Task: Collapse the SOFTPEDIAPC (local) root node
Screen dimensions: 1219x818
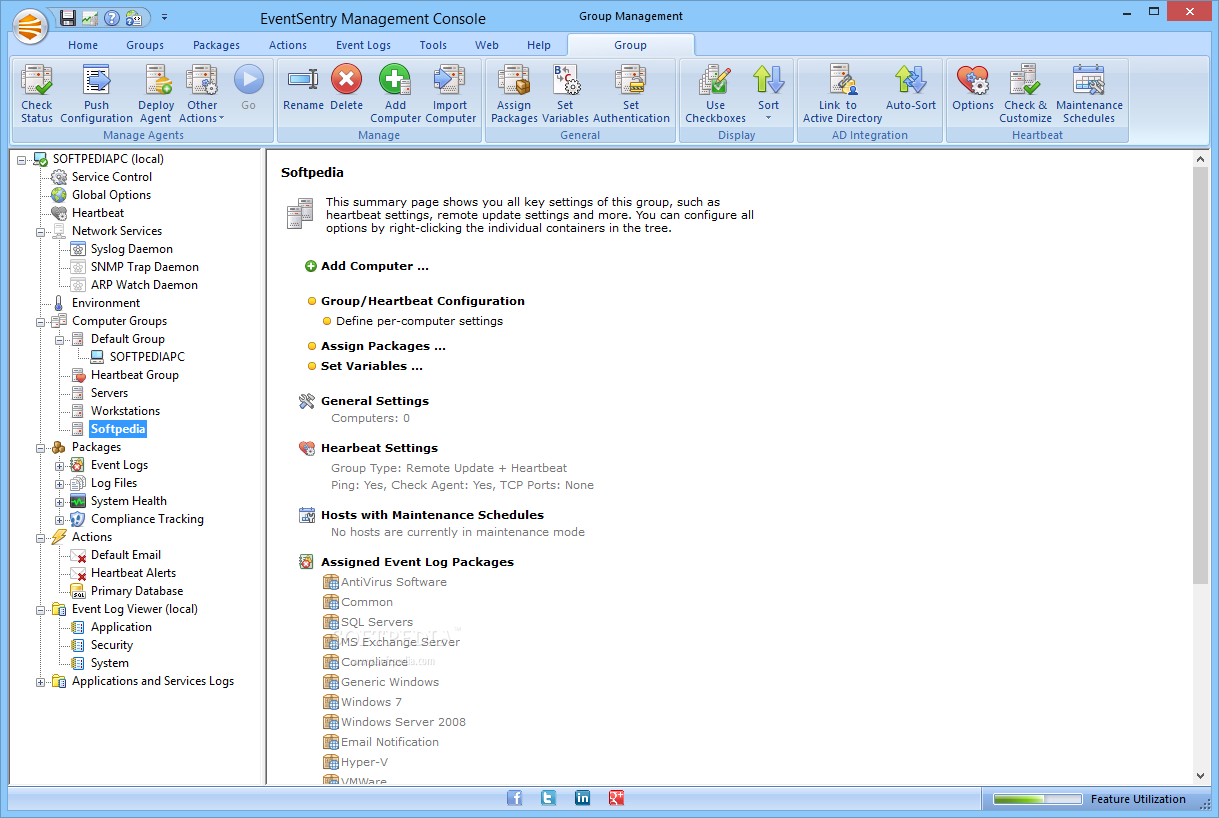Action: coord(22,159)
